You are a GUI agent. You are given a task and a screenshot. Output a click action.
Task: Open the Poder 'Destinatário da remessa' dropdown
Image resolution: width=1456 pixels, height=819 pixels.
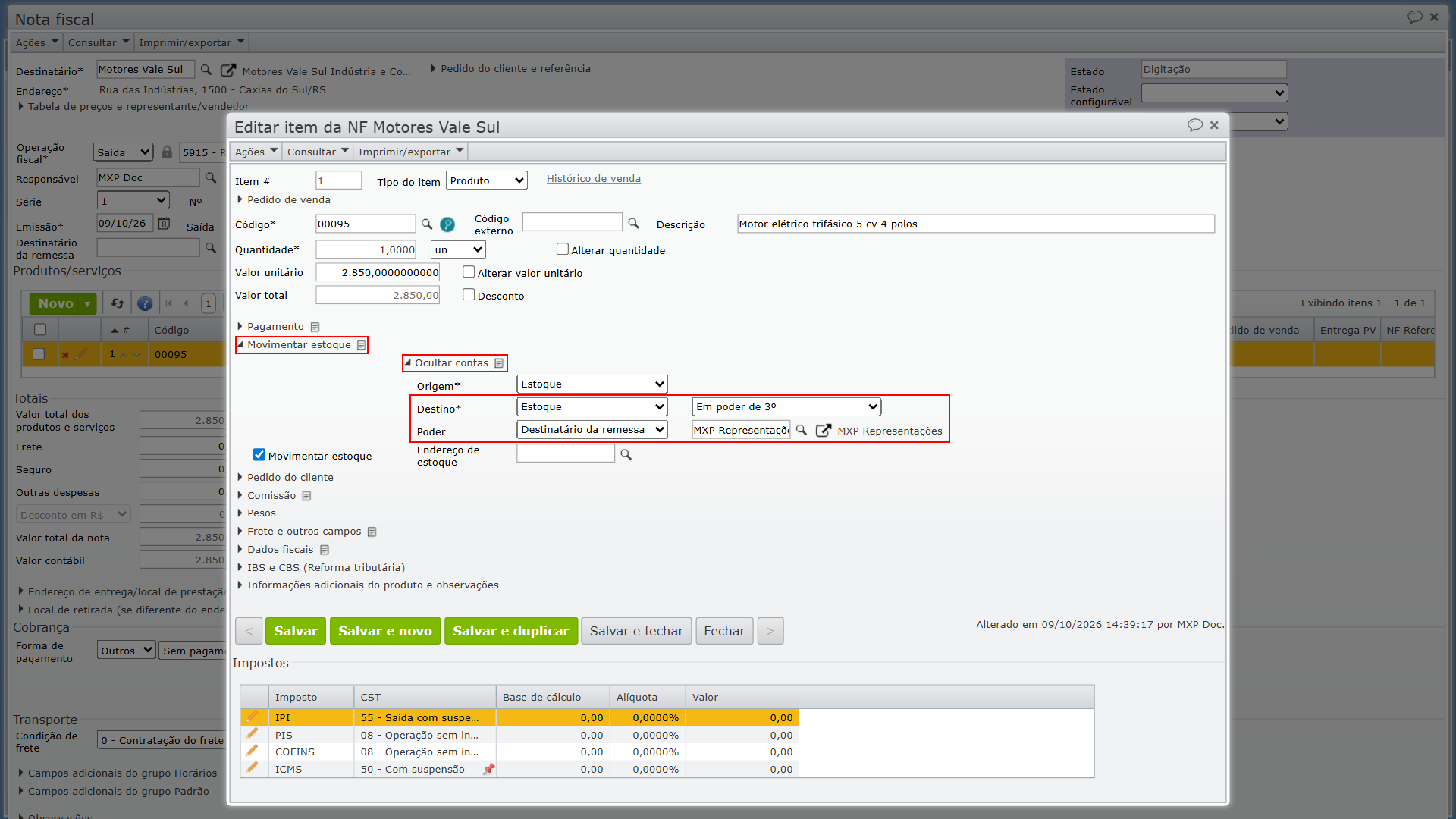point(592,430)
